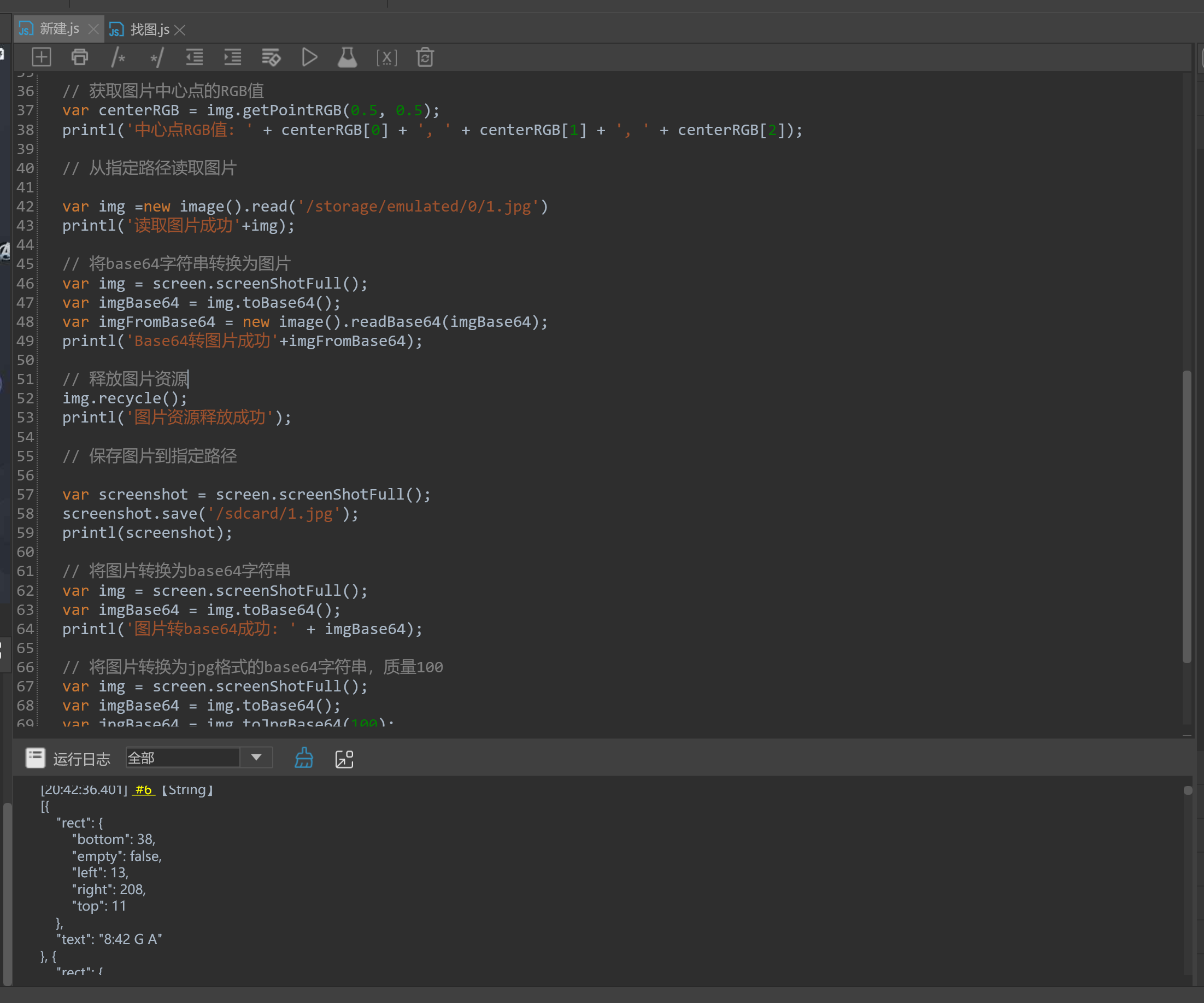Click the print/save icon in toolbar

(x=80, y=57)
